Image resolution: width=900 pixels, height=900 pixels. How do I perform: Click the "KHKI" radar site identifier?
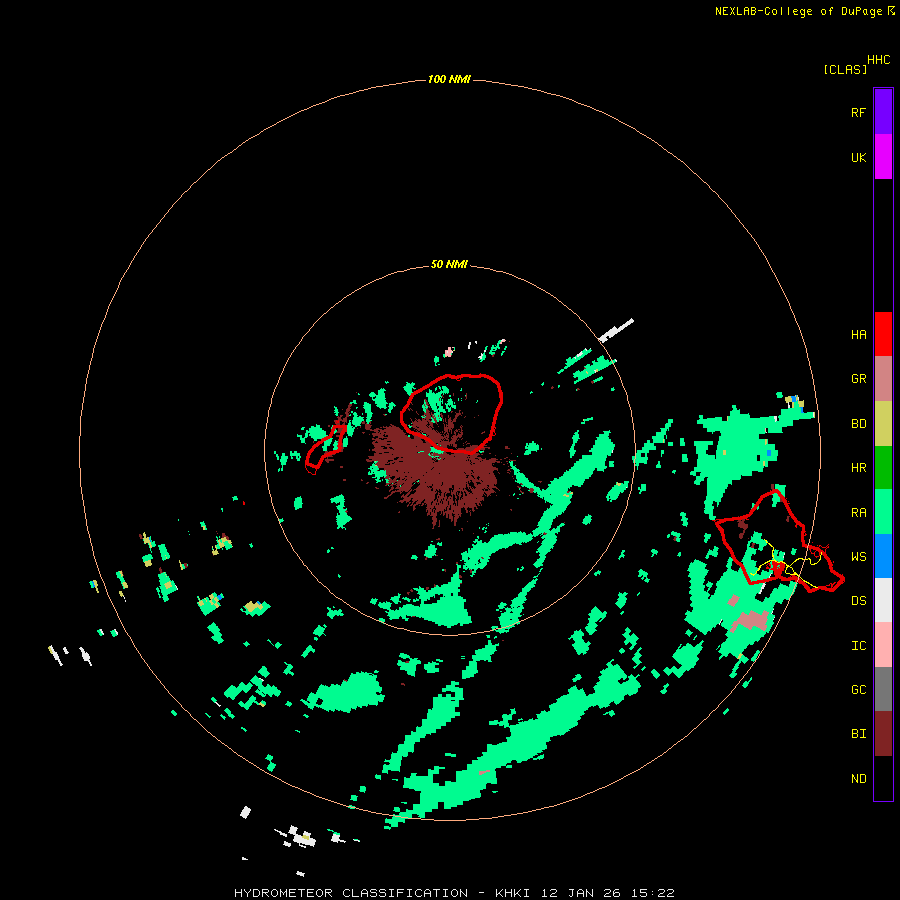(512, 893)
